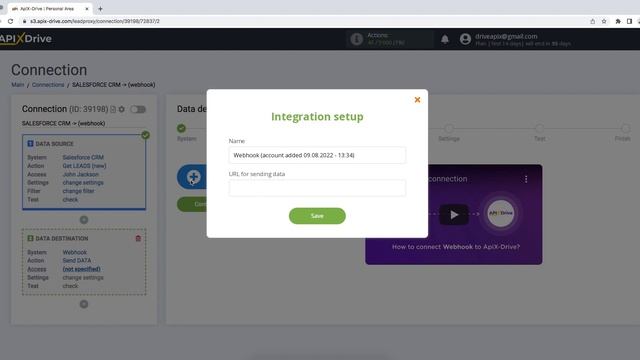Open Salesforce CRM system link
640x360 pixels.
tap(83, 157)
